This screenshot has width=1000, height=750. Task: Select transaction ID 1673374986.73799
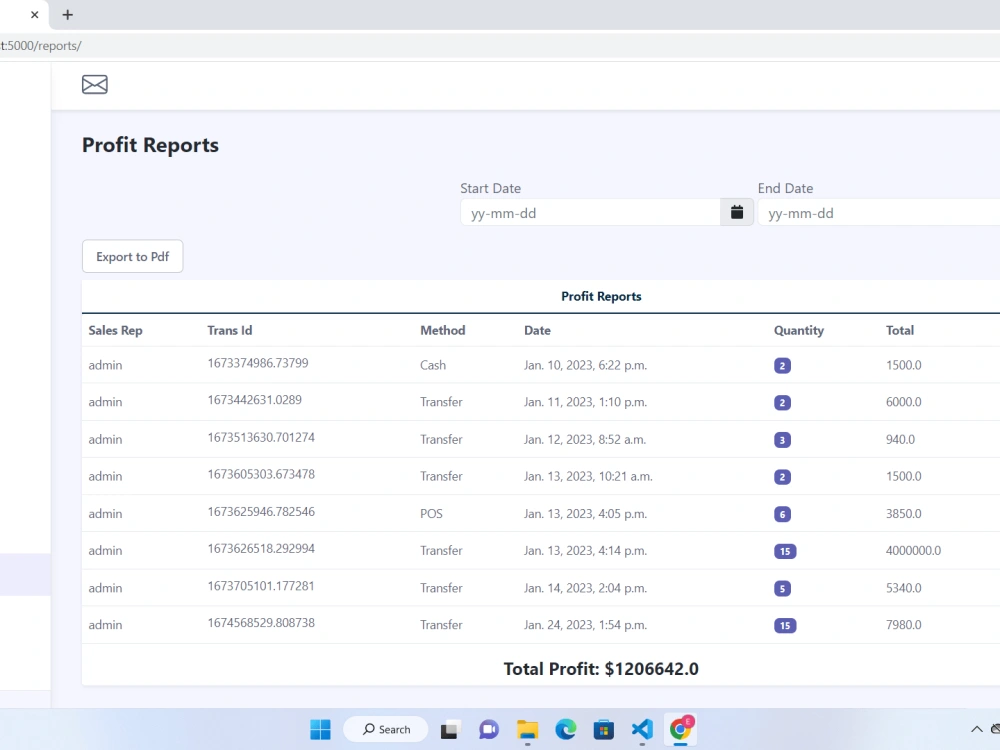click(x=258, y=363)
